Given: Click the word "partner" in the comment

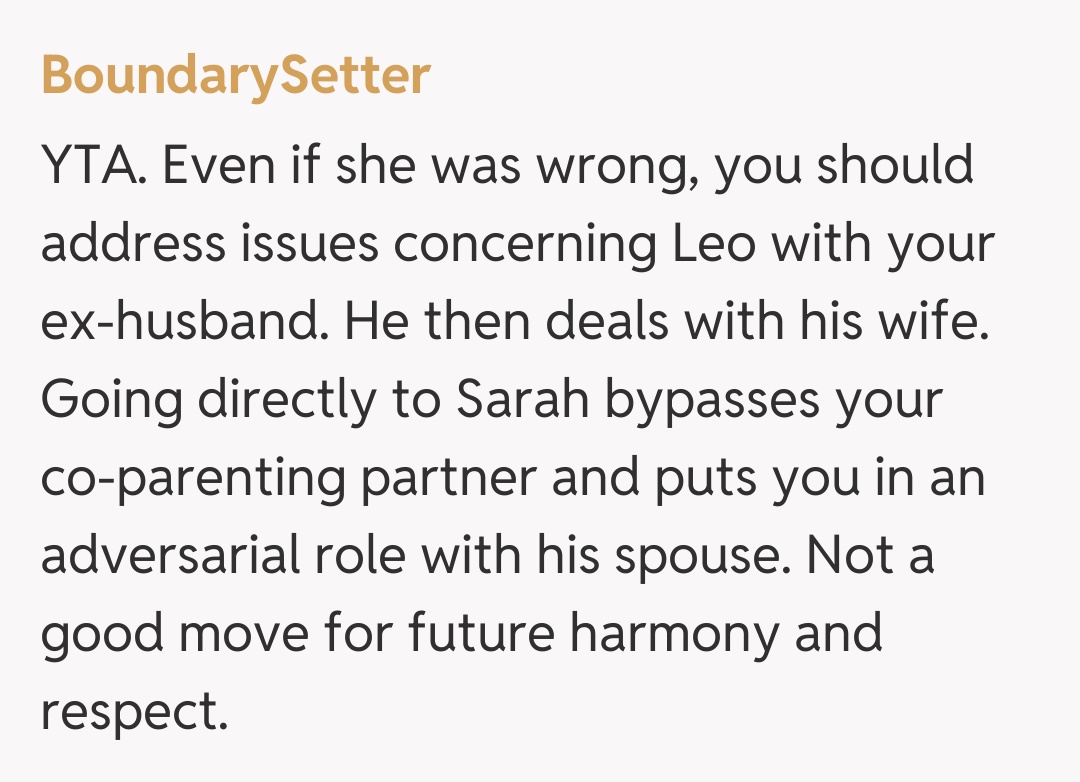Looking at the screenshot, I should [448, 479].
